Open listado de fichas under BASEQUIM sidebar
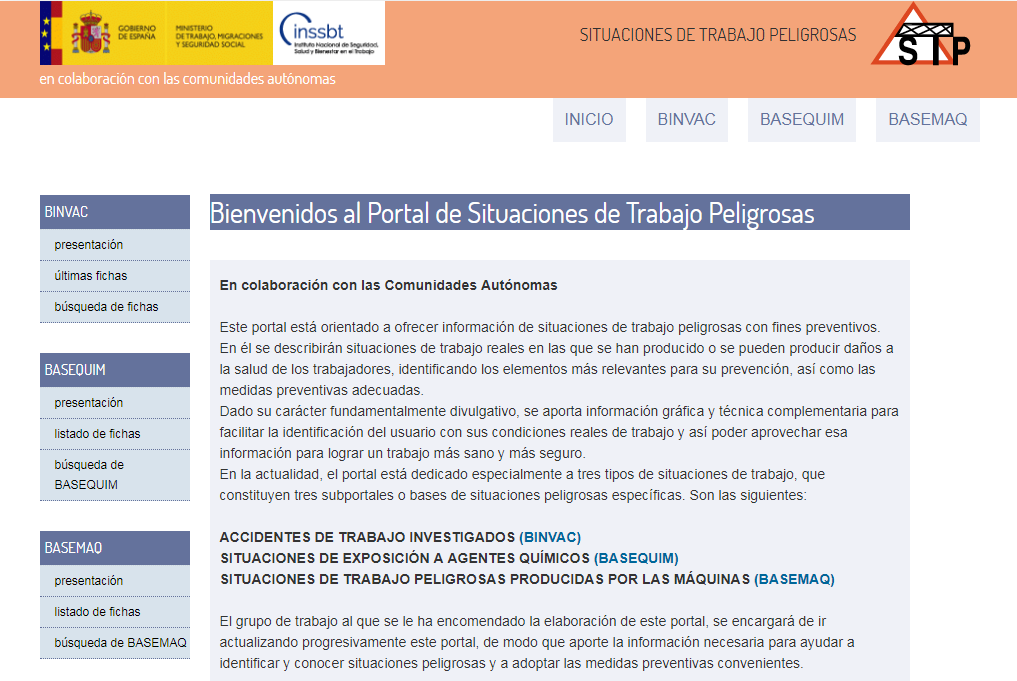1017x681 pixels. click(x=115, y=434)
